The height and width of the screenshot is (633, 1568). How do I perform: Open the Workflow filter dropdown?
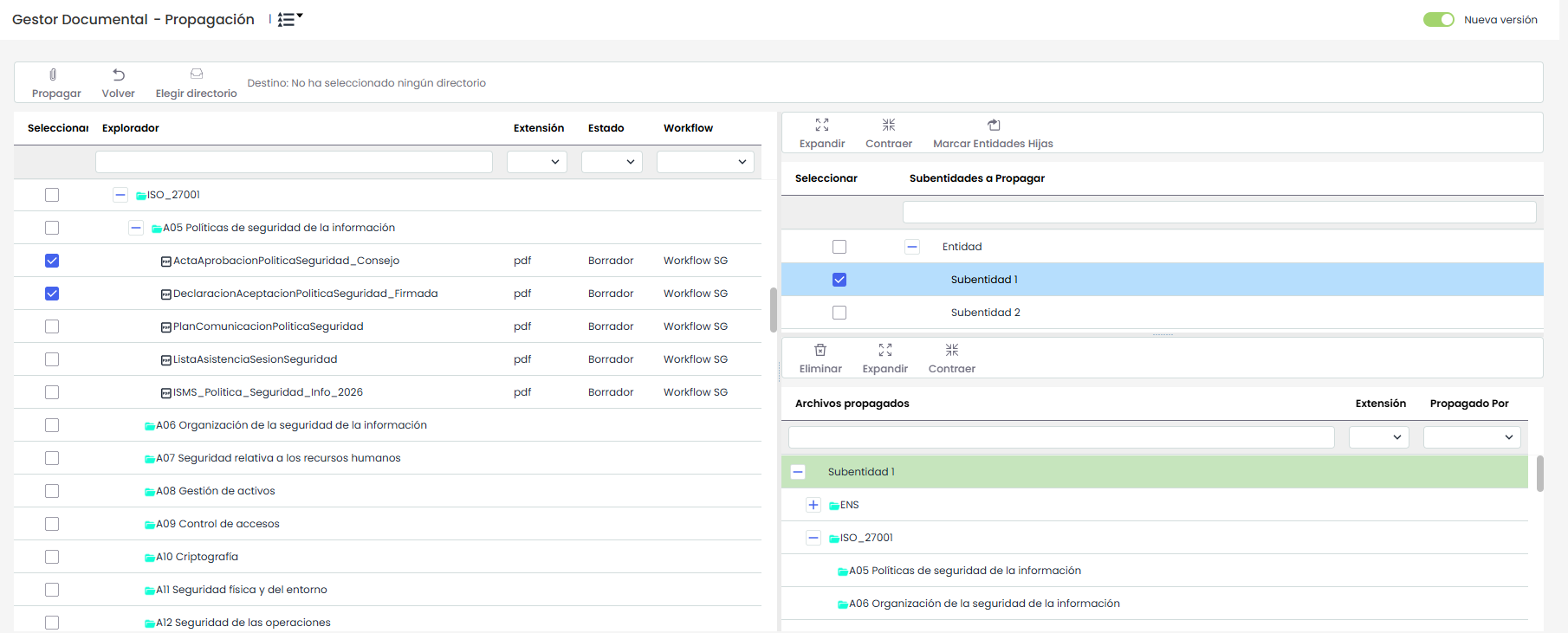click(x=705, y=162)
